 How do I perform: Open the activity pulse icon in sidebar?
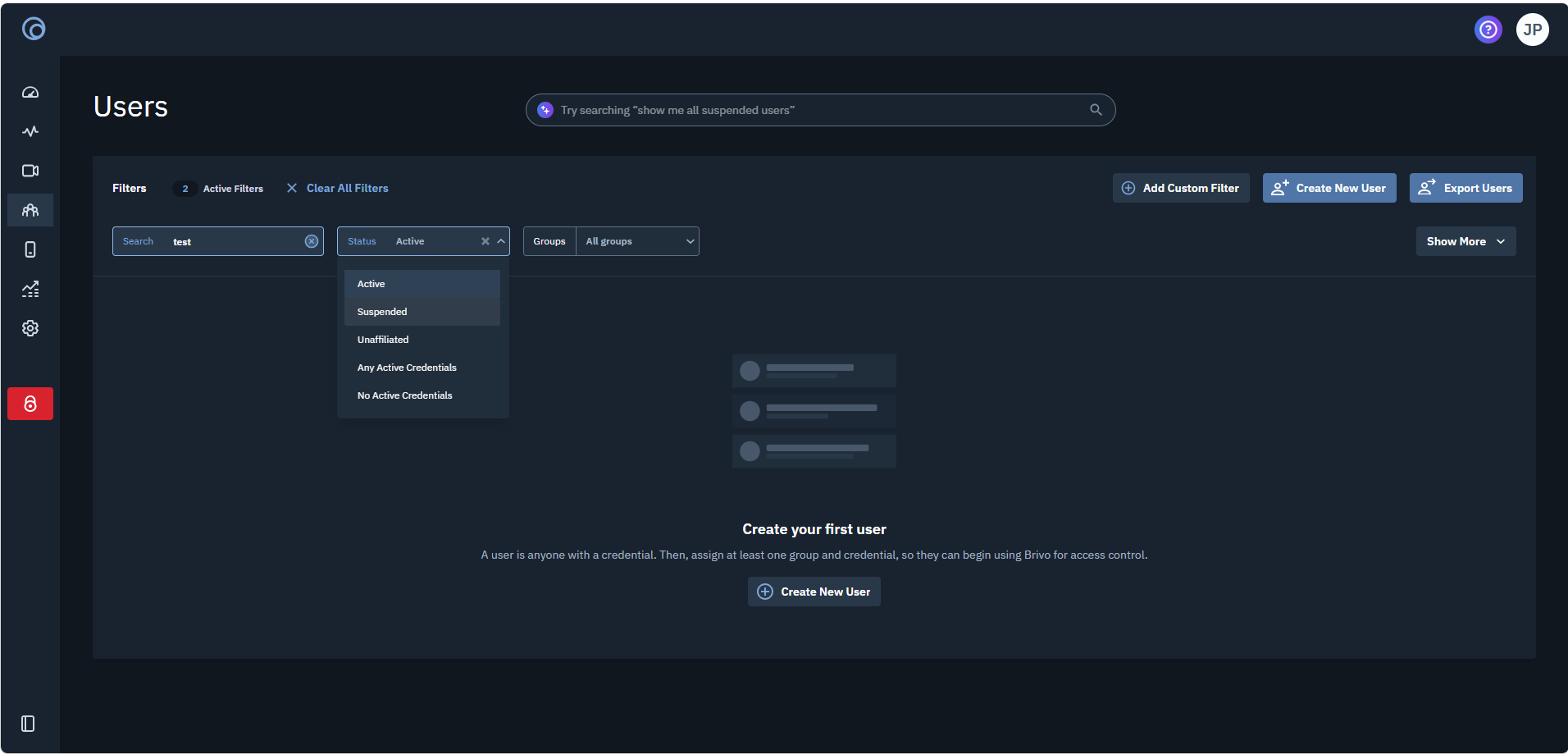pos(30,131)
